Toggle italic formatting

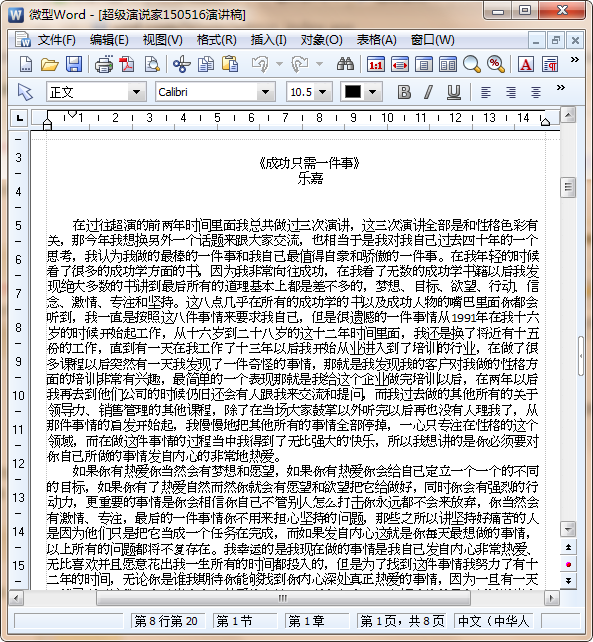(x=428, y=92)
